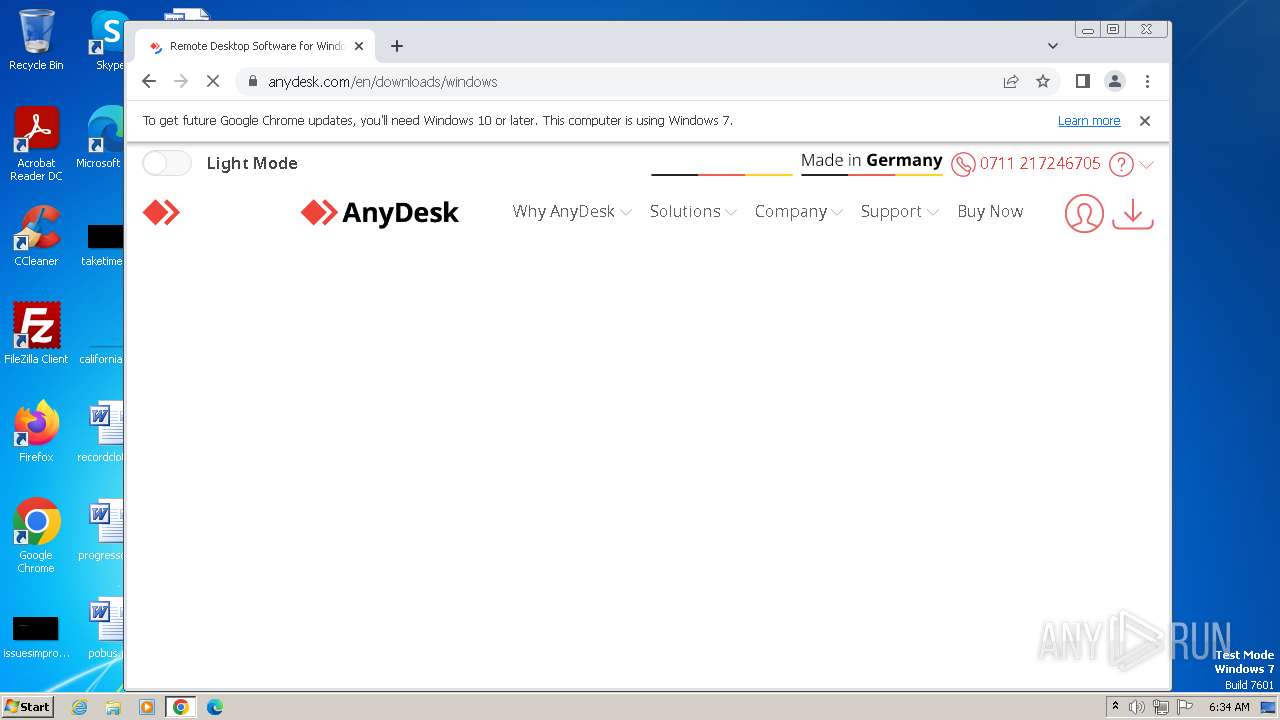Open Recycle Bin on desktop
This screenshot has width=1280, height=720.
point(36,40)
